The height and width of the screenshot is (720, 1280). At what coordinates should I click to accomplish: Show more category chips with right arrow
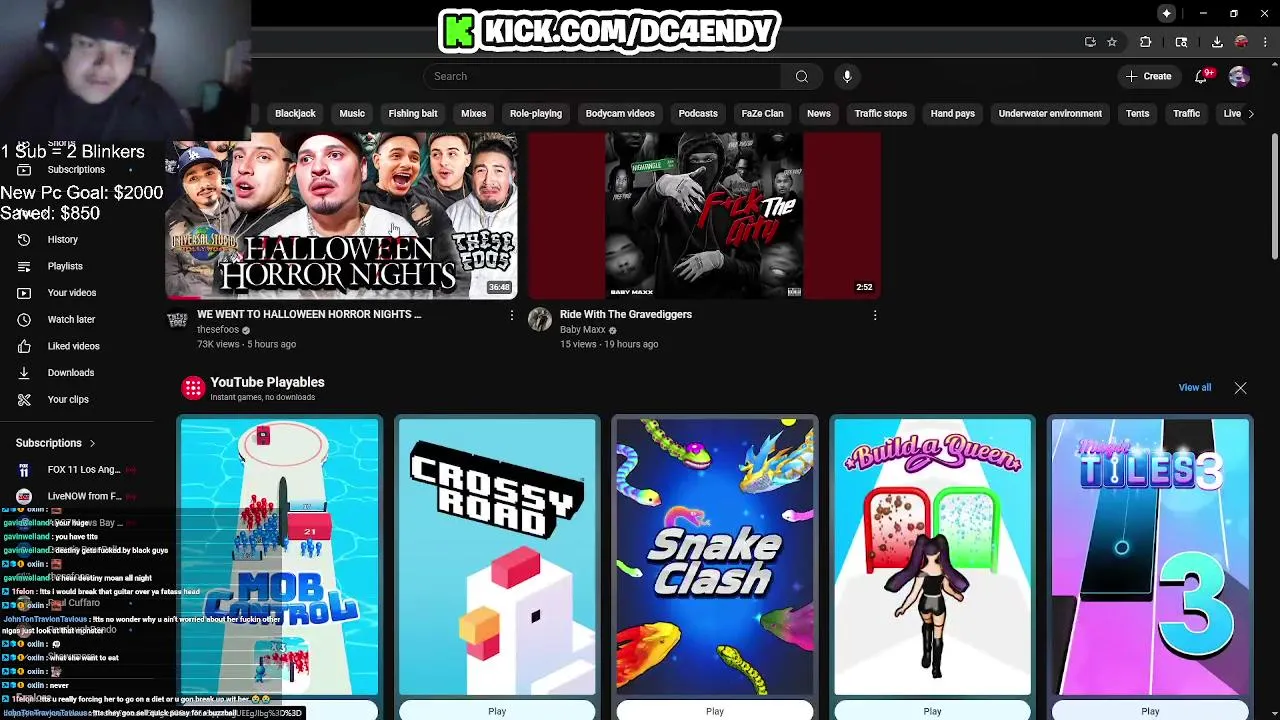[x=1251, y=114]
